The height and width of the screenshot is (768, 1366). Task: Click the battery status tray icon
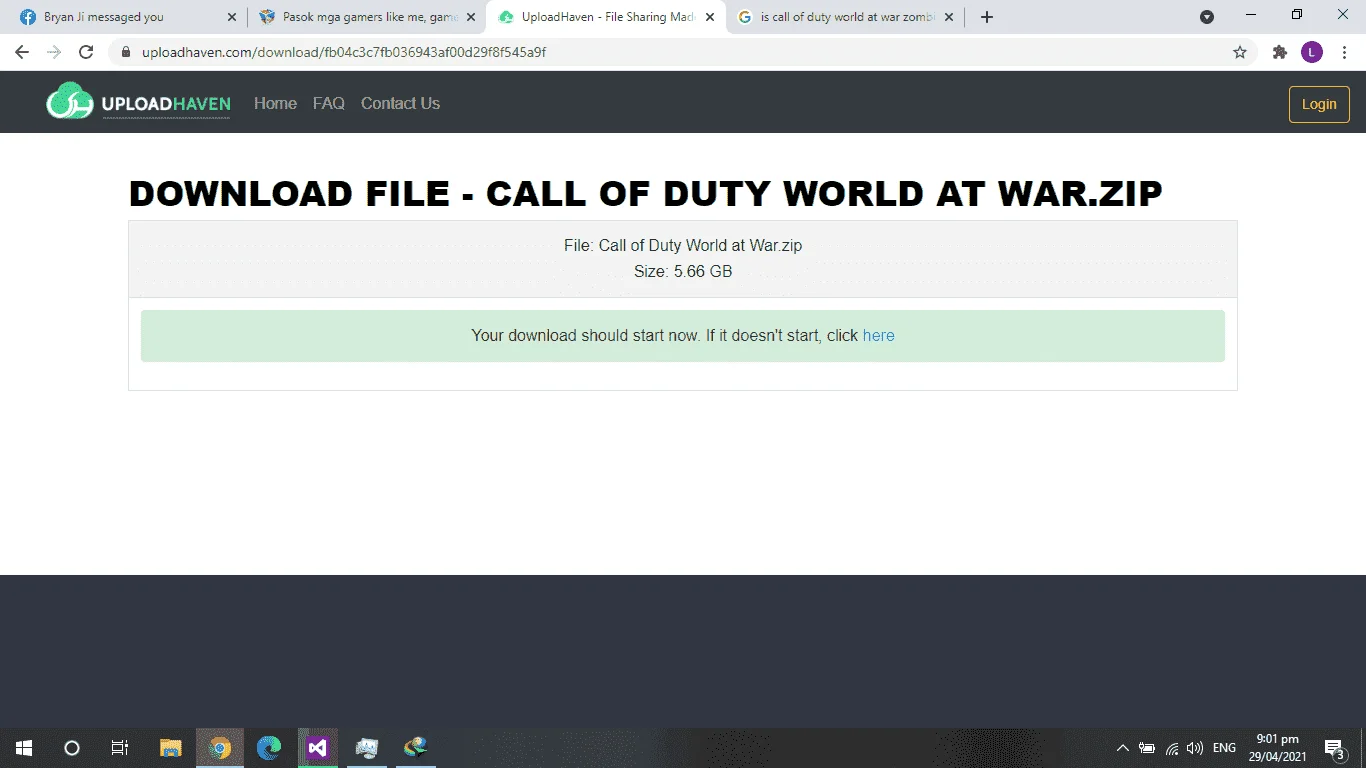point(1147,748)
